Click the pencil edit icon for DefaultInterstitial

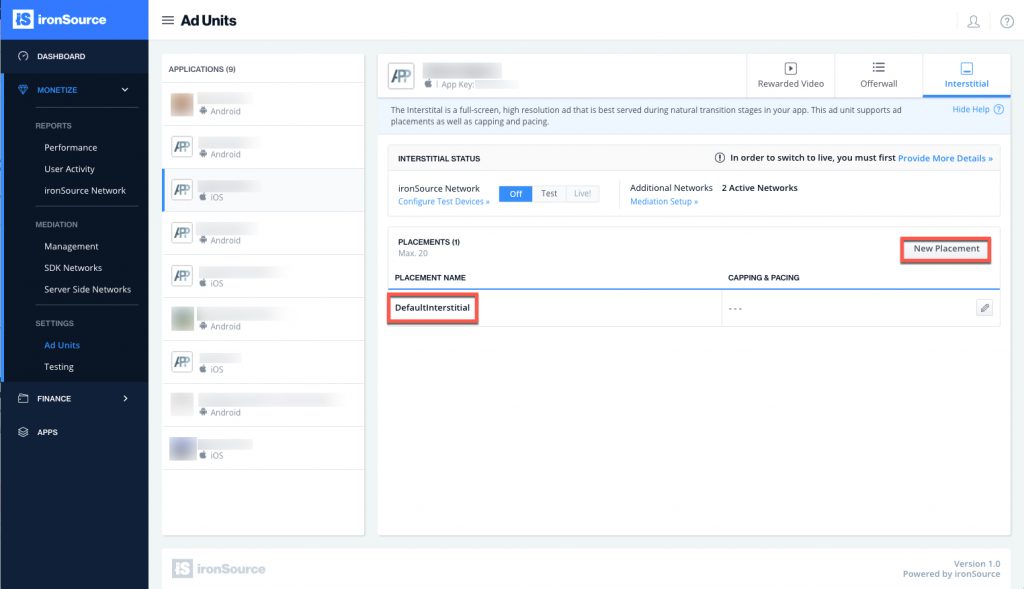click(x=984, y=308)
